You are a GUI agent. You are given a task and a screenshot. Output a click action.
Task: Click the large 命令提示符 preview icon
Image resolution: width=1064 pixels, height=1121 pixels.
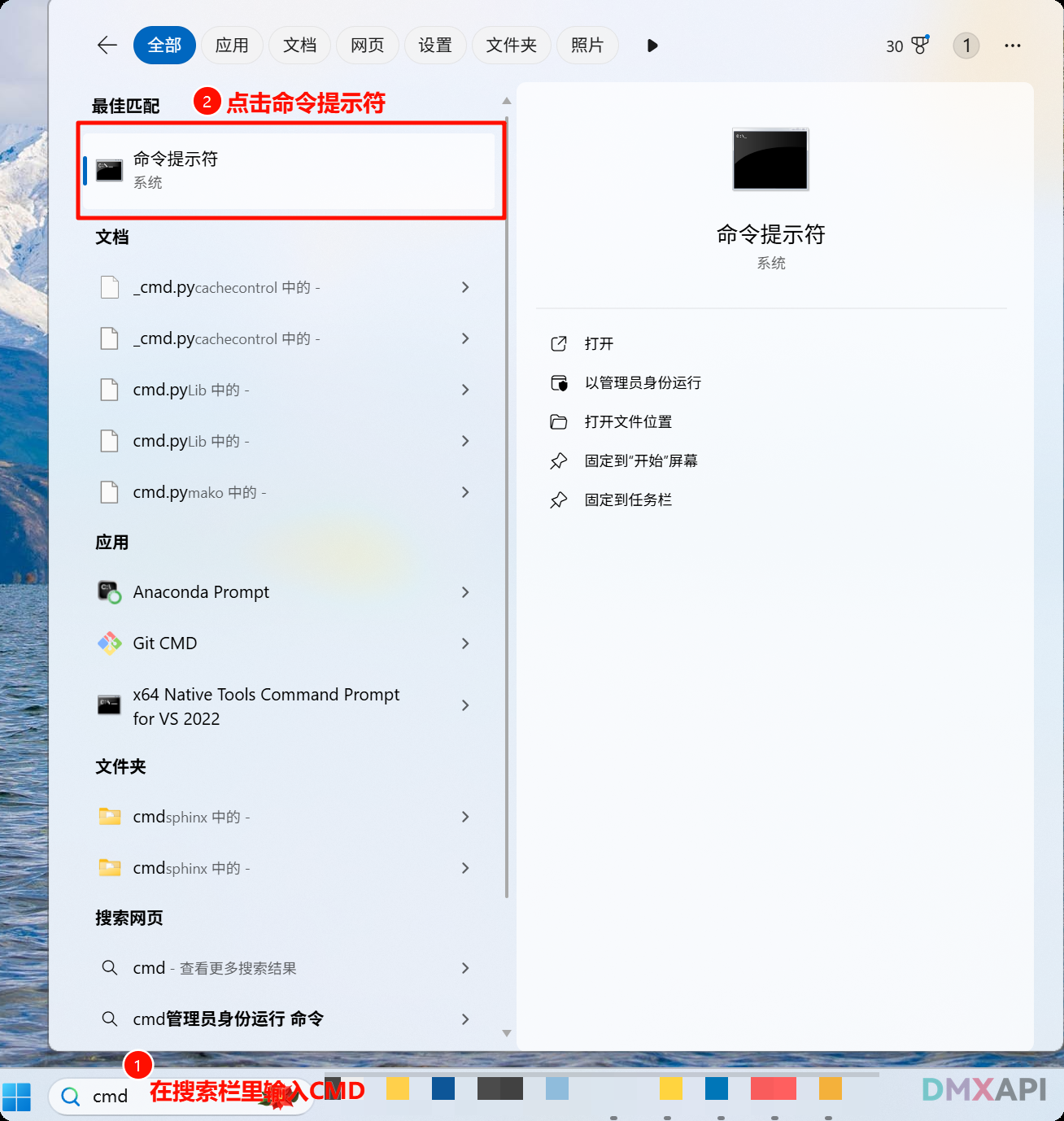(x=770, y=159)
